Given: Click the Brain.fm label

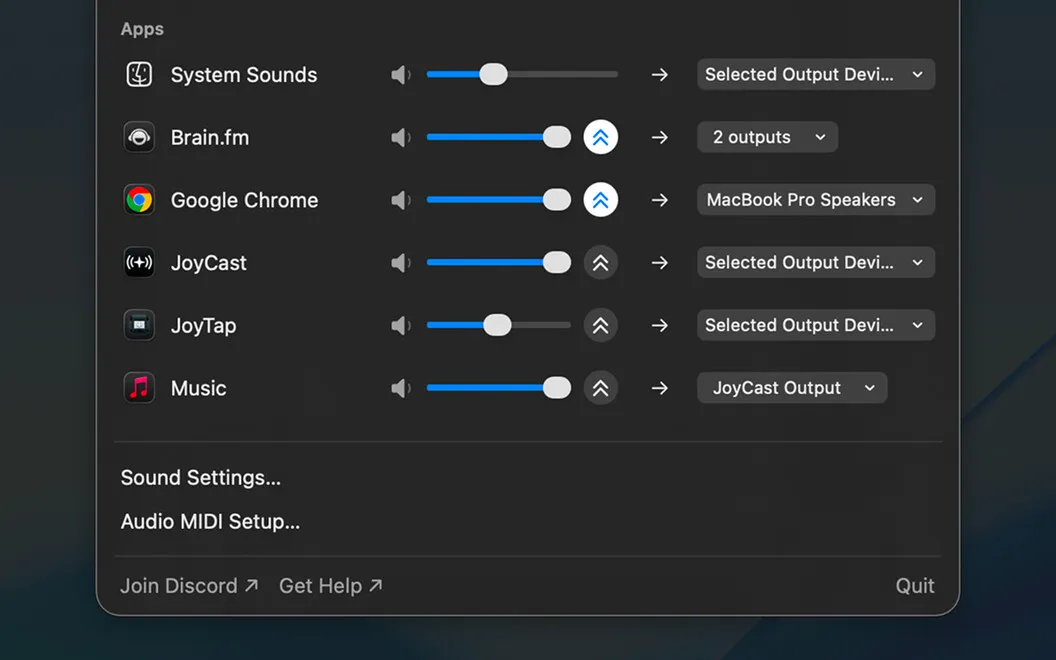Looking at the screenshot, I should click(x=209, y=137).
